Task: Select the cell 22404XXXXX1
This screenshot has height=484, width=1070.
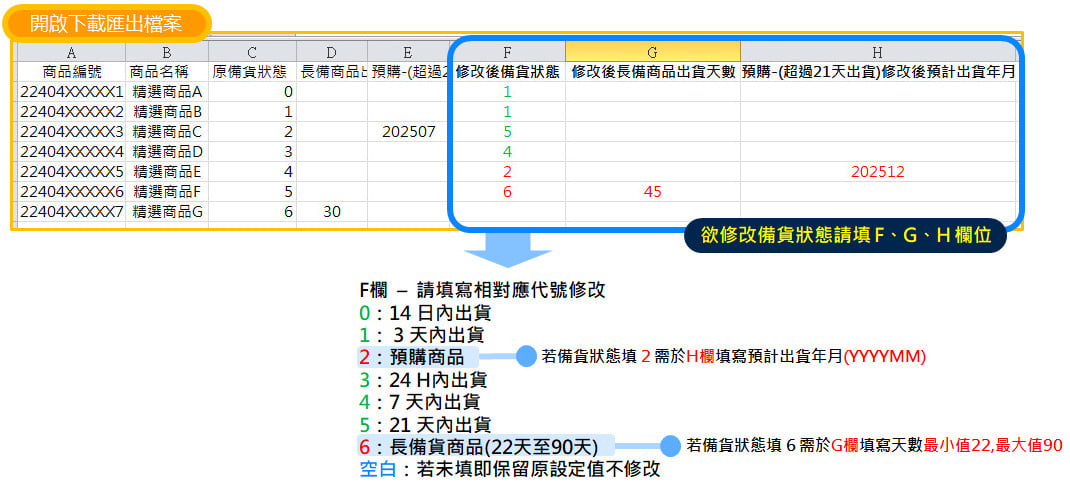Action: [x=71, y=92]
